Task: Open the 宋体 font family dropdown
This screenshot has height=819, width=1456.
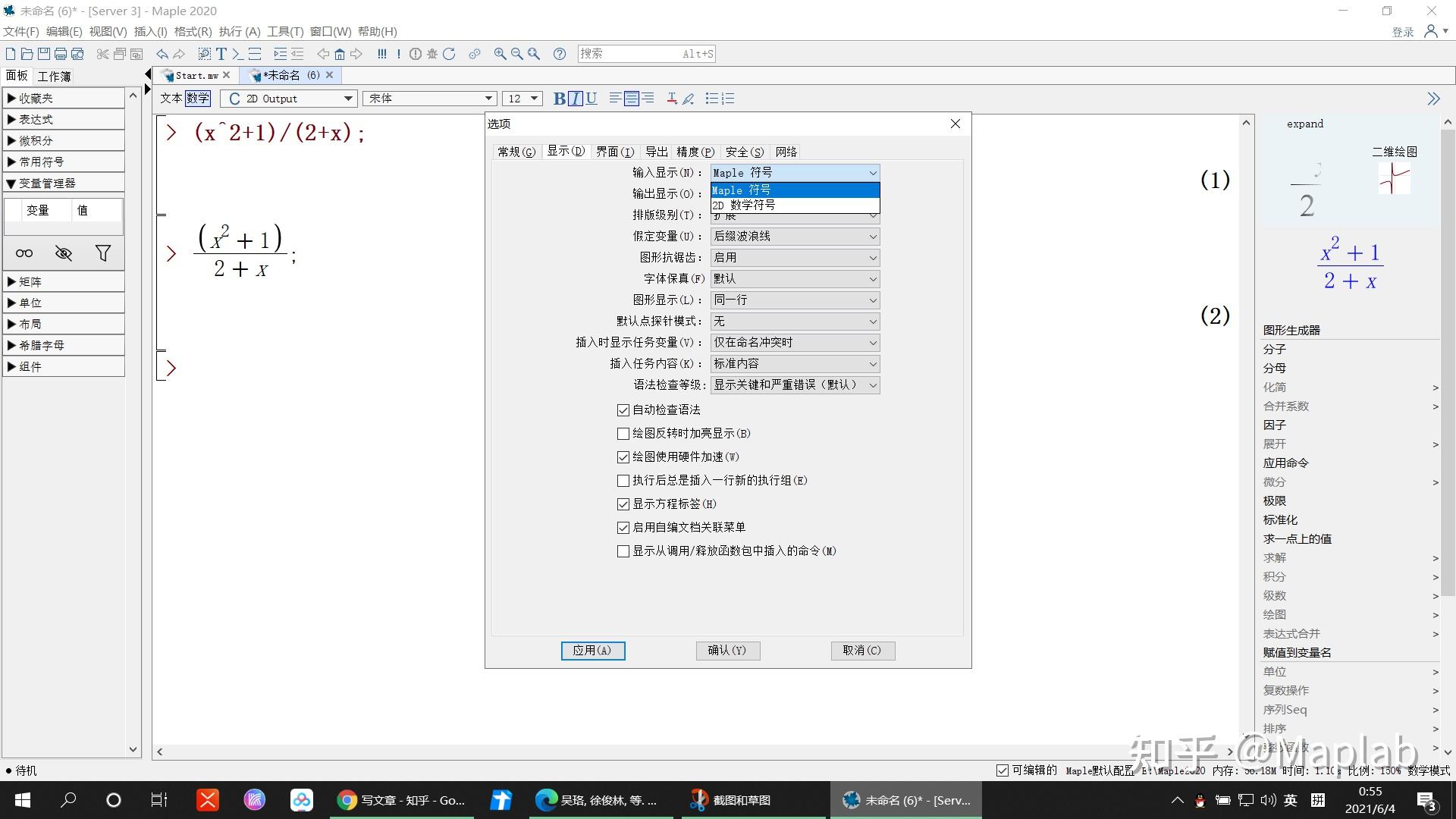Action: 428,98
